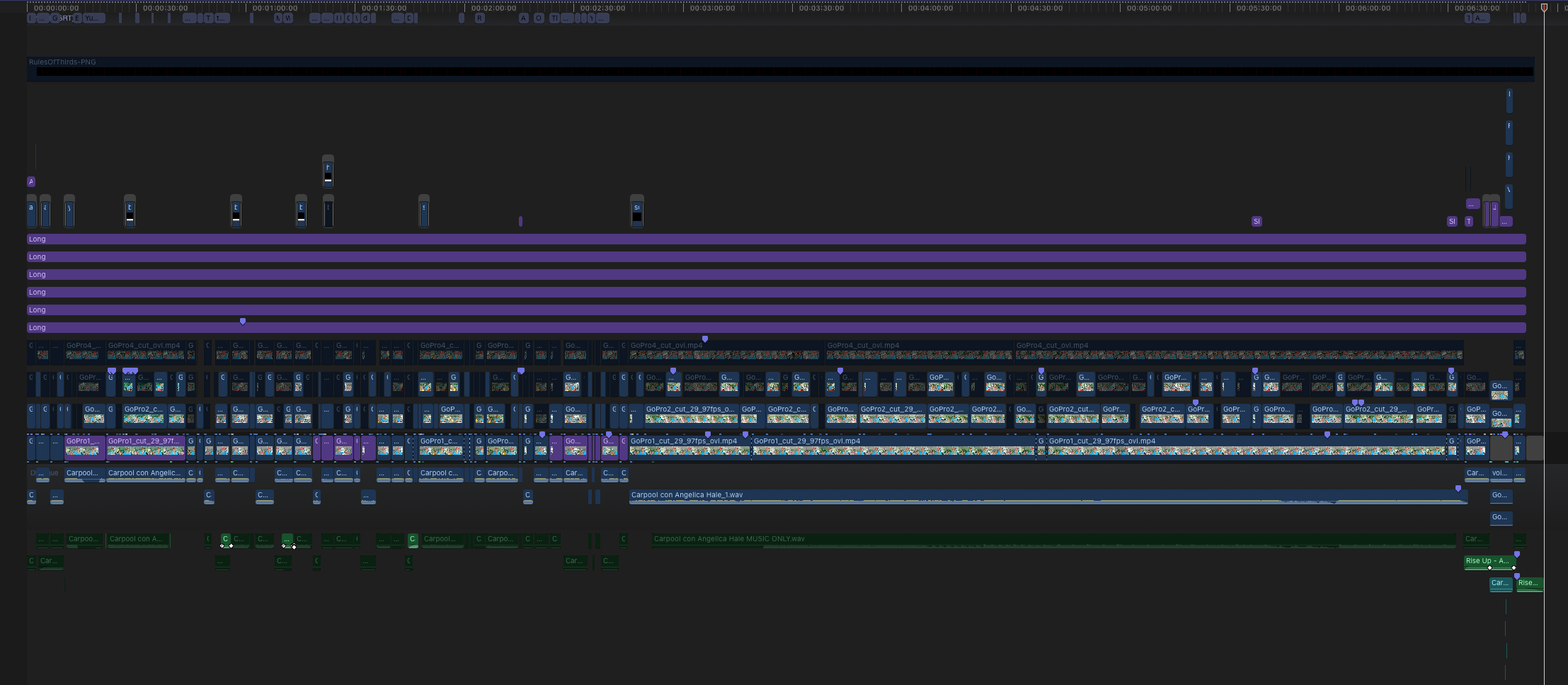Click the 00:03:00:00 timecode on the ruler
This screenshot has height=685, width=1568.
pyautogui.click(x=713, y=9)
